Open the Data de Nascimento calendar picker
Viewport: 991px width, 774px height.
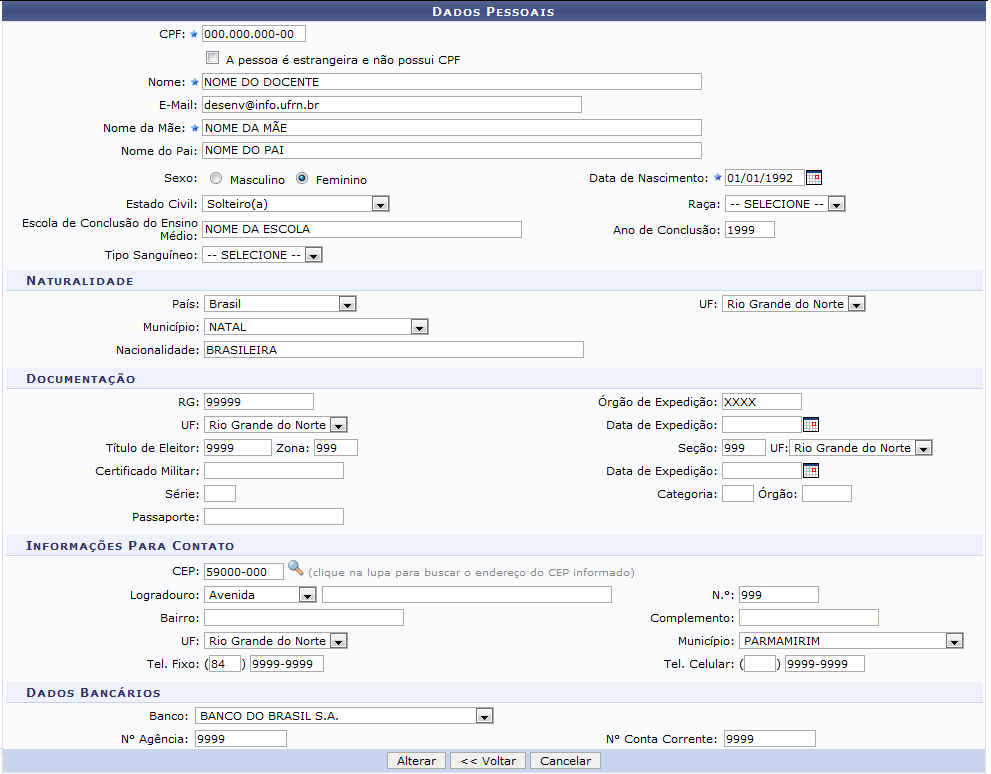click(814, 178)
